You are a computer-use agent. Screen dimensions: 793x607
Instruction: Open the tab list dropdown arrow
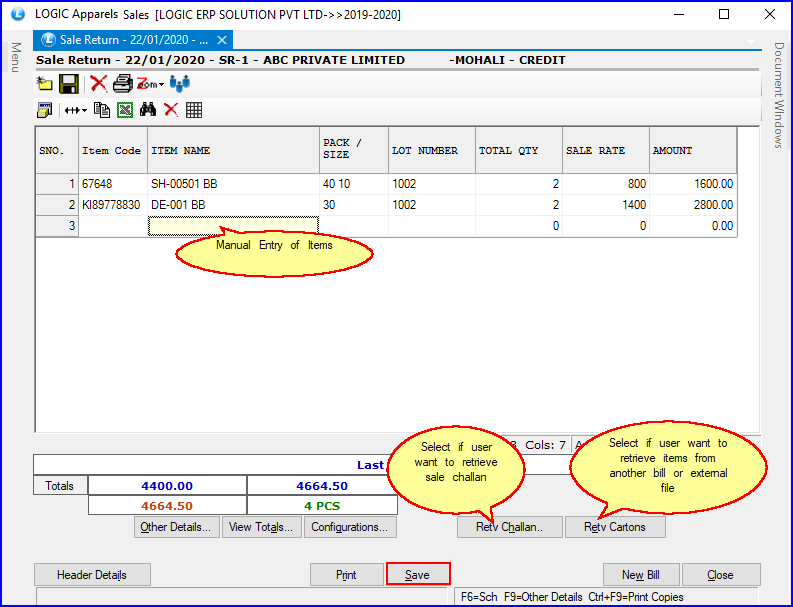click(751, 41)
